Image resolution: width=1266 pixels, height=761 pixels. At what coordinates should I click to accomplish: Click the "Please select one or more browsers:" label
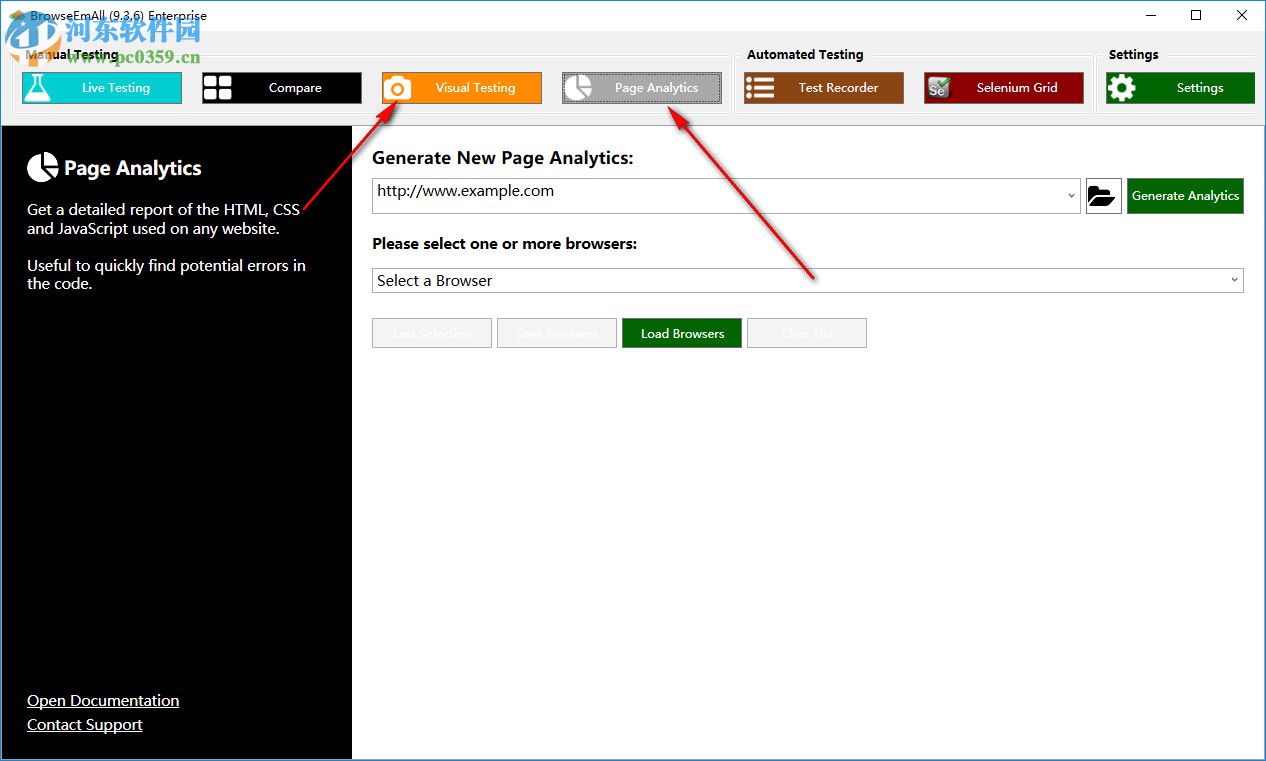click(505, 244)
